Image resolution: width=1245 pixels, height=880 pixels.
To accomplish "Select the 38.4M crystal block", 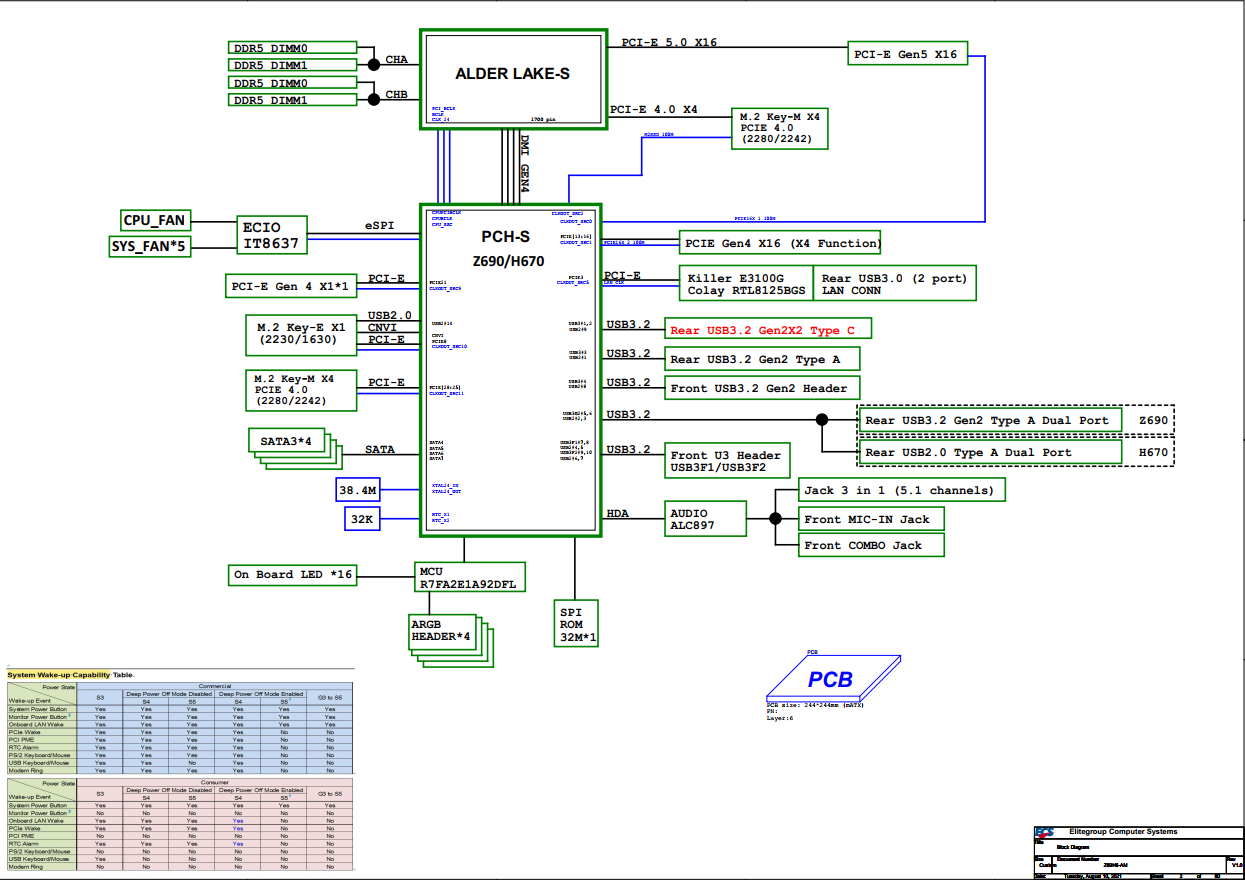I will pos(357,490).
